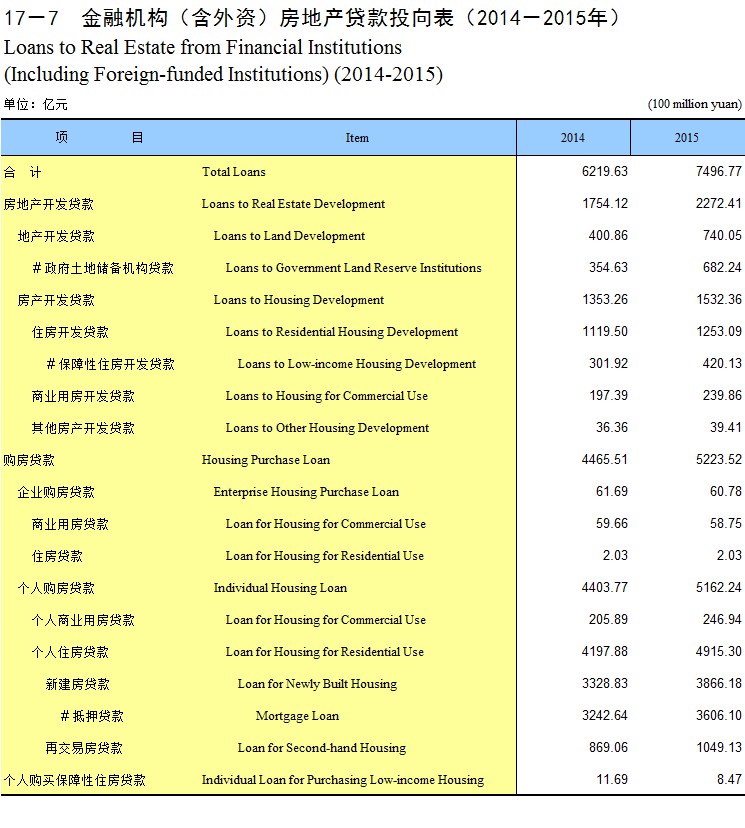Click 'Loans to Real Estate Development' label
This screenshot has width=745, height=828.
point(293,204)
